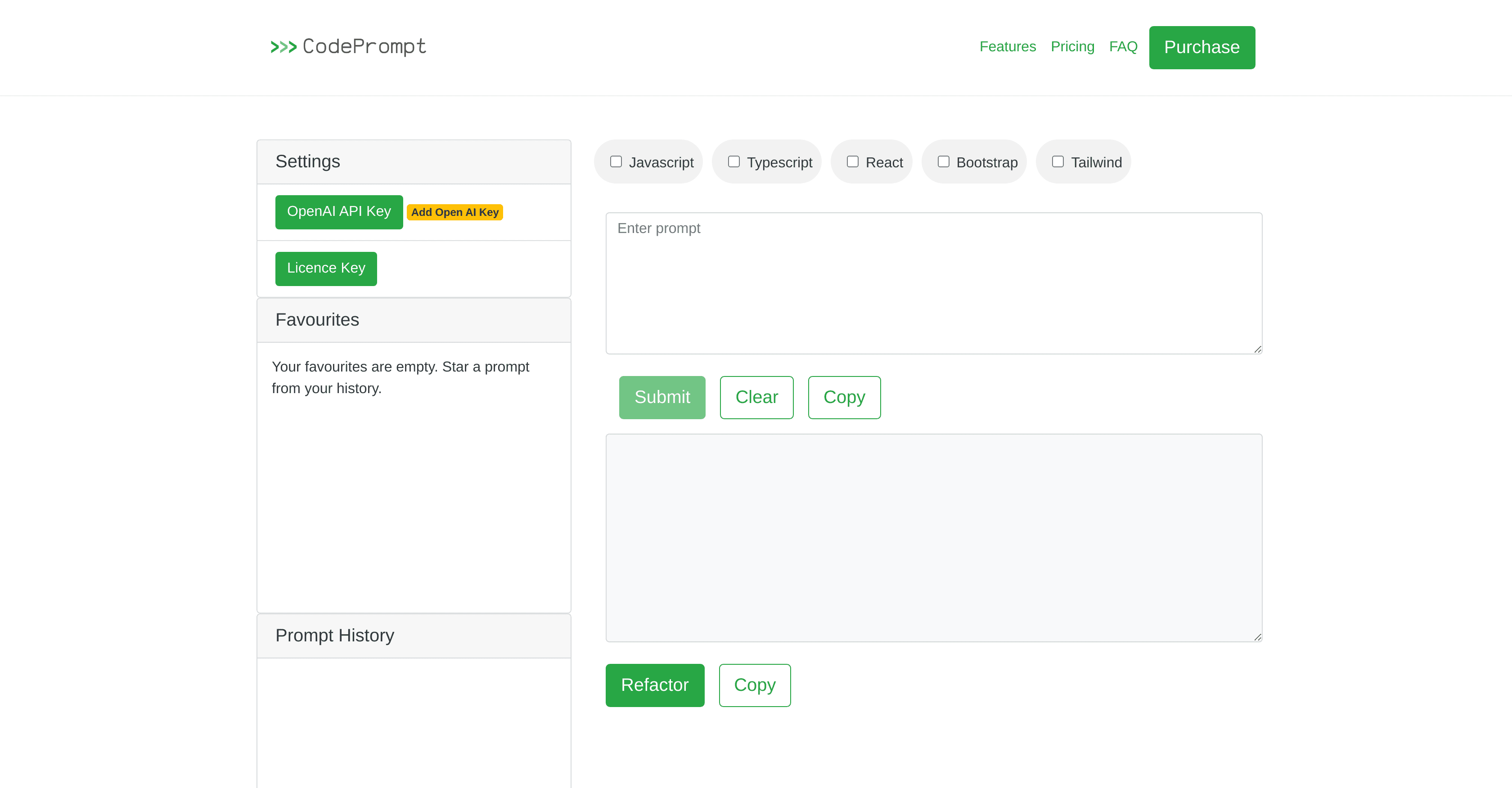Image resolution: width=1512 pixels, height=788 pixels.
Task: Open the Licence Key button
Action: (x=326, y=269)
